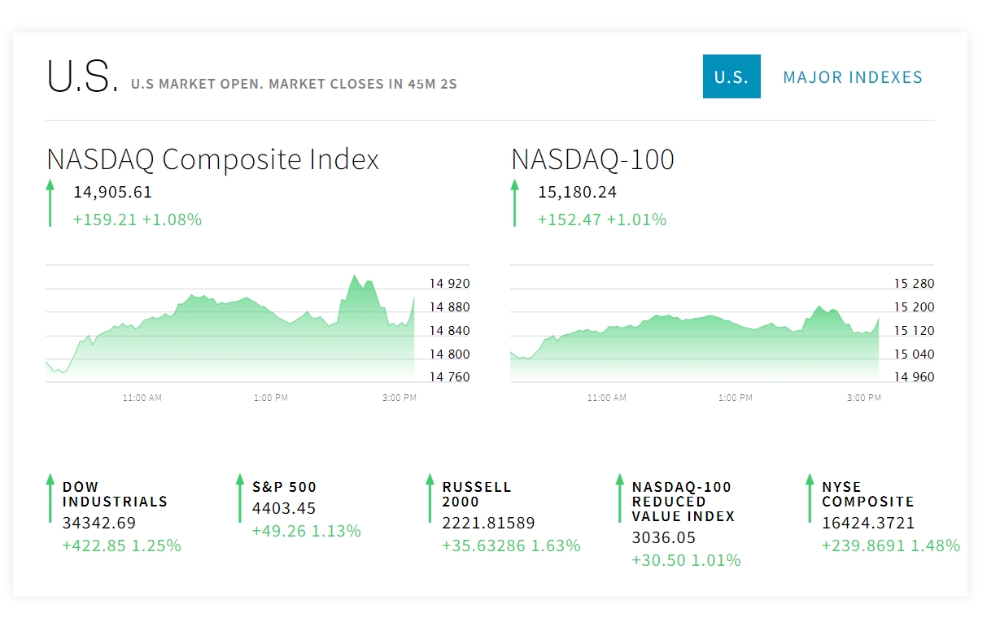1000x639 pixels.
Task: Switch to the Major Indexes tab
Action: [x=853, y=77]
